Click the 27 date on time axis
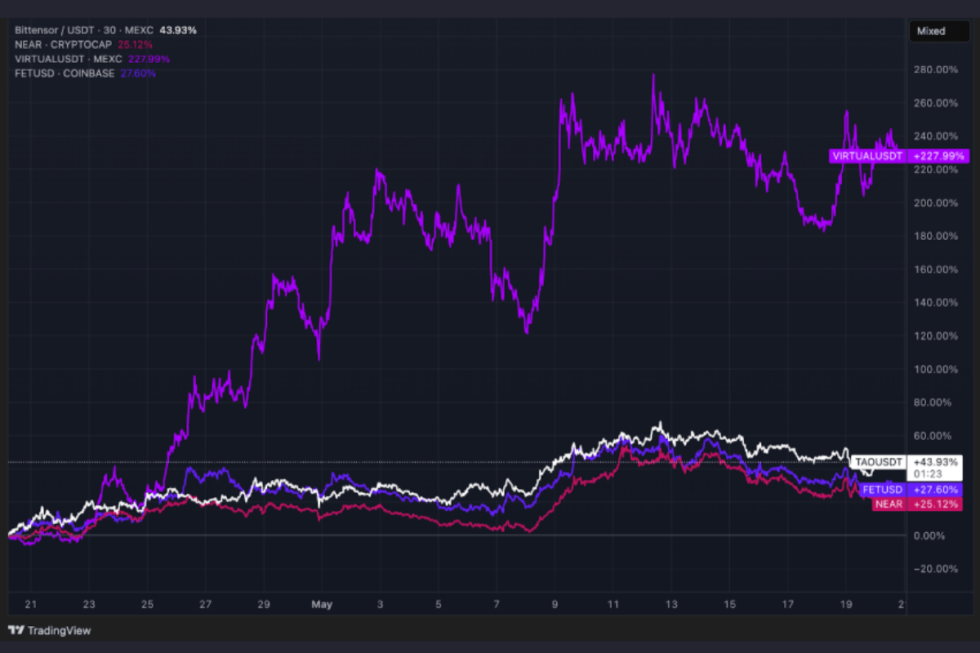This screenshot has height=653, width=980. [205, 604]
